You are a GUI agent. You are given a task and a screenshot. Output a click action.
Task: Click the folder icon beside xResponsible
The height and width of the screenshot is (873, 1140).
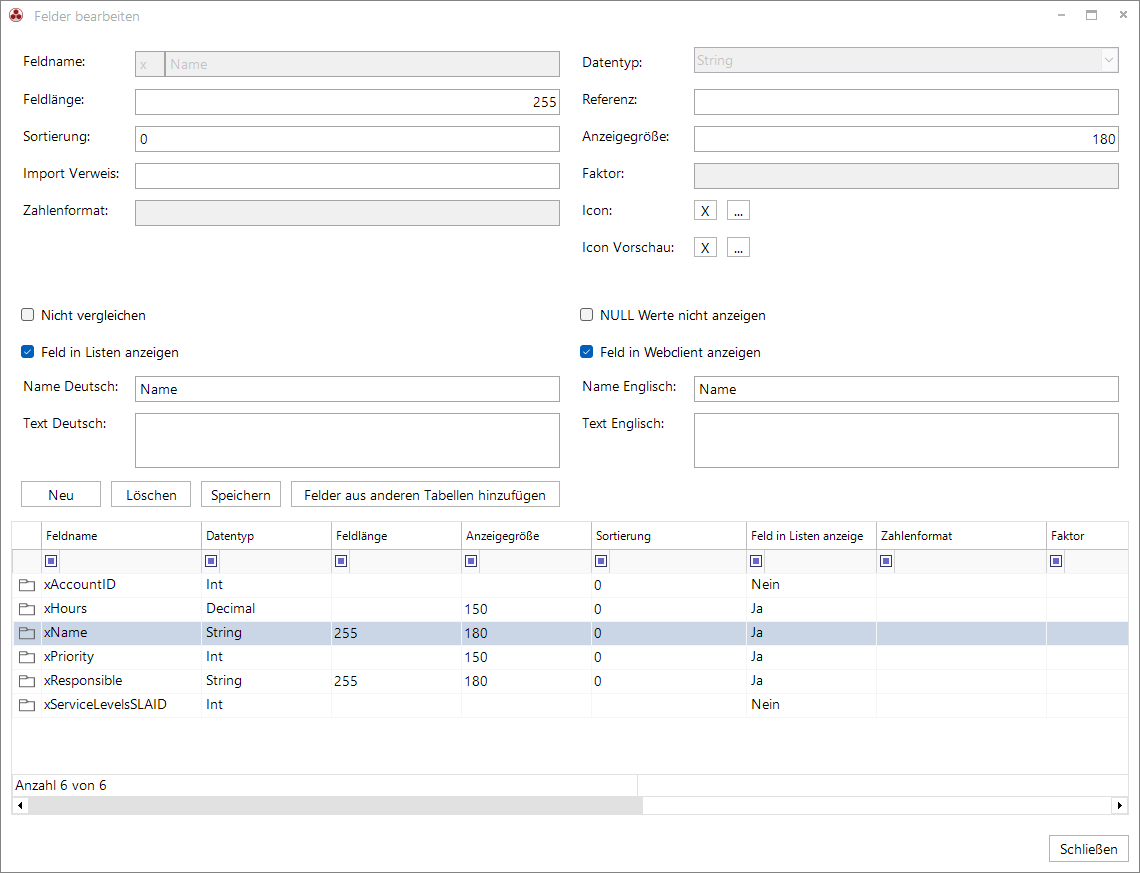[x=27, y=681]
